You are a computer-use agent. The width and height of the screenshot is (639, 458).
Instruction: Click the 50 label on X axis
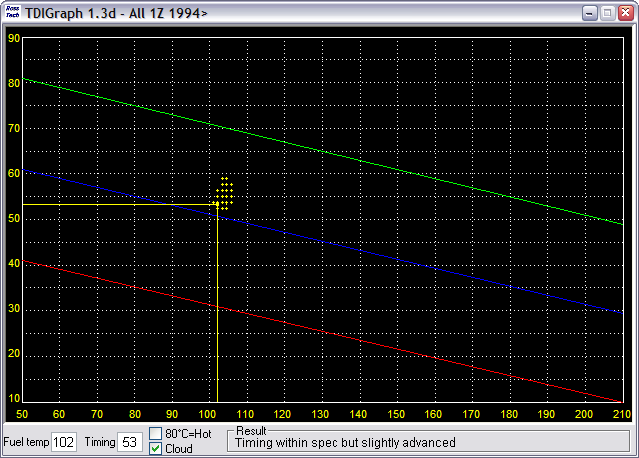pyautogui.click(x=23, y=413)
